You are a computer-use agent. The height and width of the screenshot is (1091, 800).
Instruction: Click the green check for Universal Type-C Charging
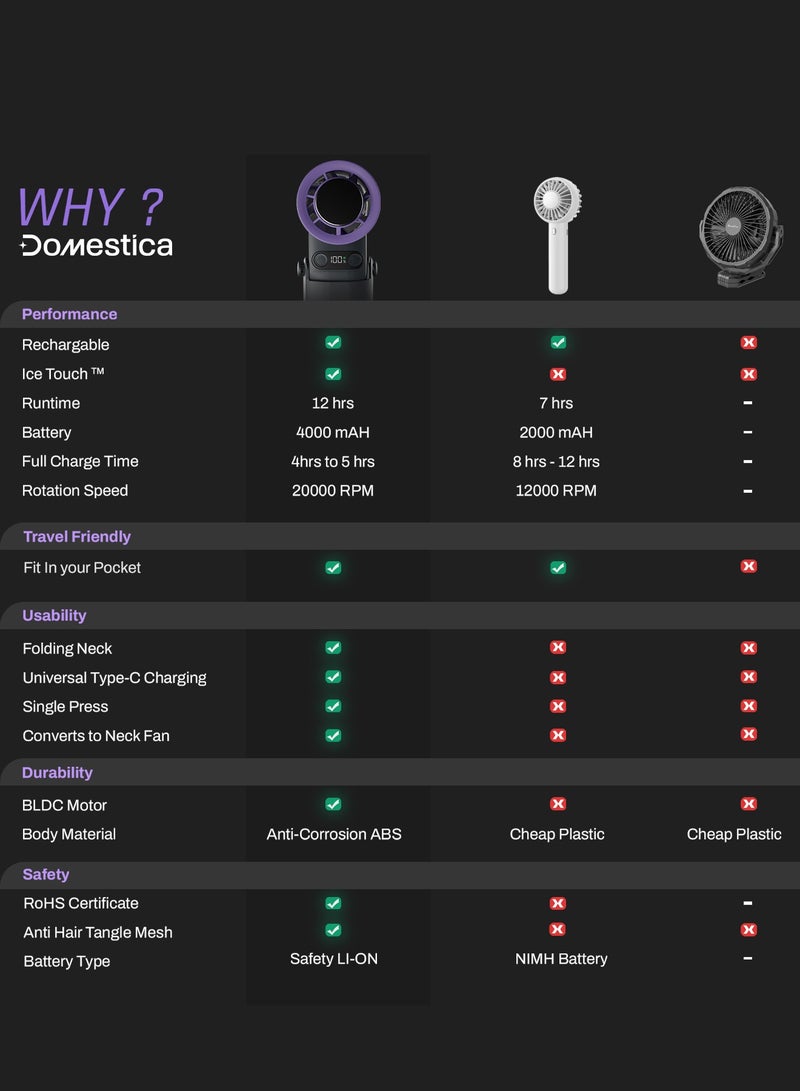333,677
